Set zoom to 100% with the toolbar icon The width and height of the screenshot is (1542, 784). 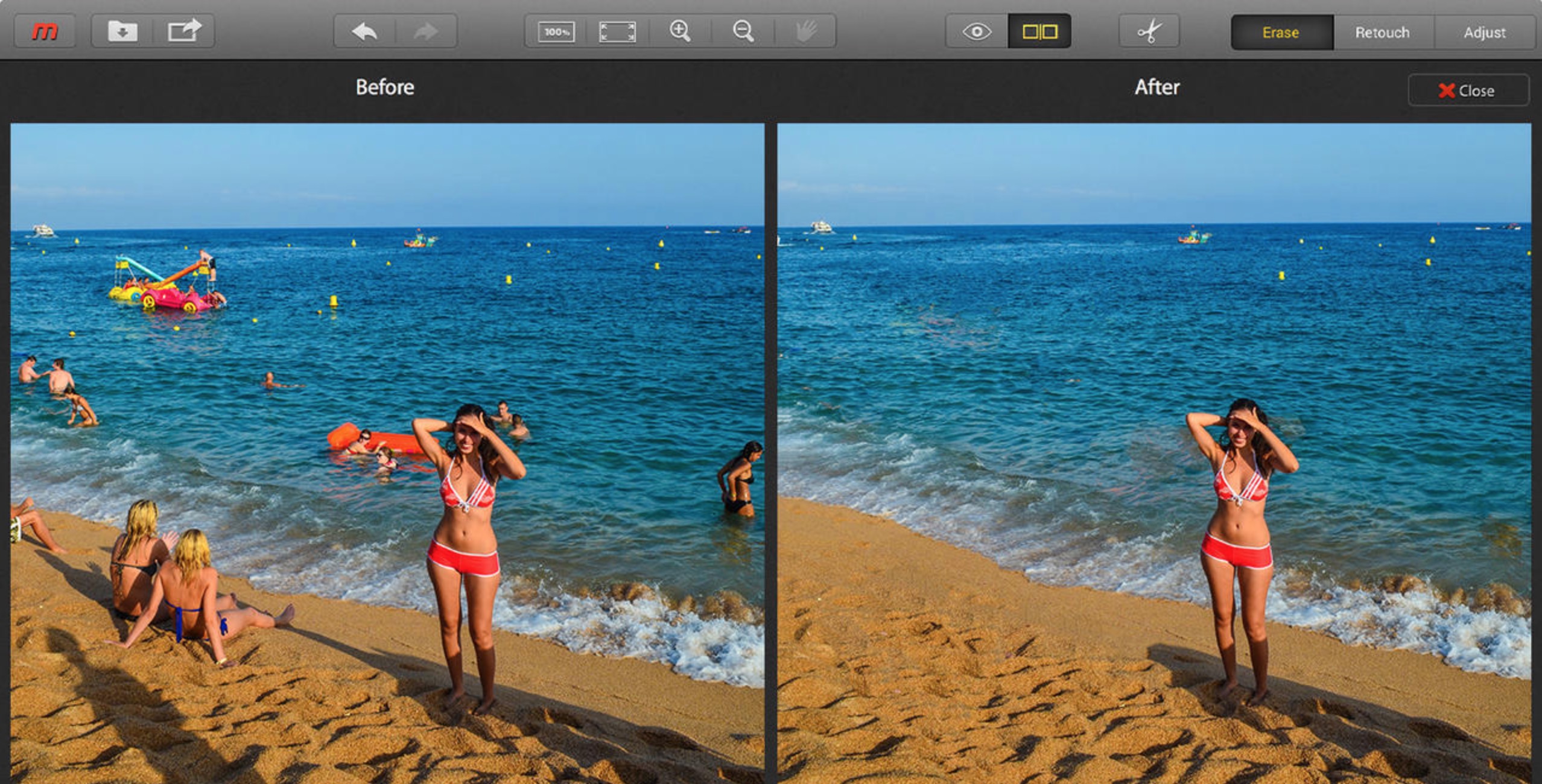point(556,31)
